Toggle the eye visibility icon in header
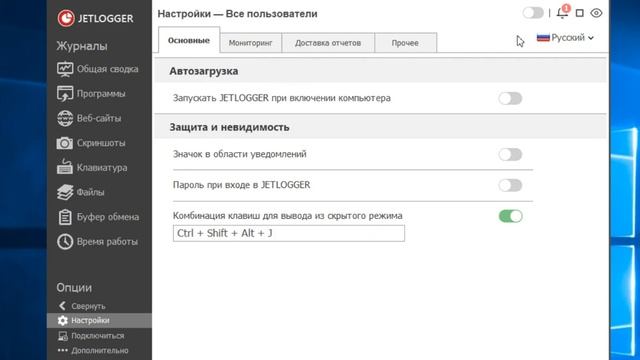Screen dimensions: 640x360 click(x=596, y=13)
